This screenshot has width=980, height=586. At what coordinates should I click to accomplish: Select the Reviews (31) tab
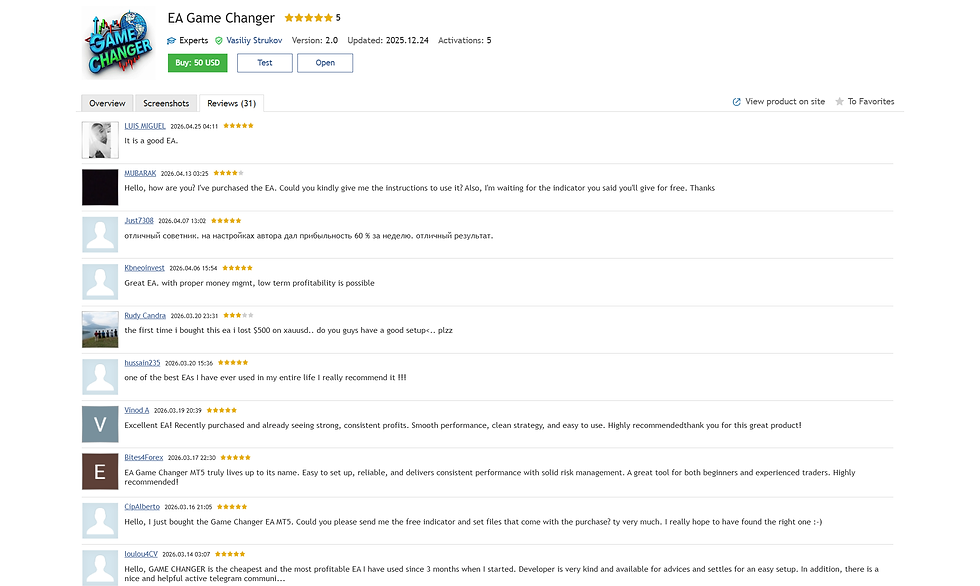(231, 103)
